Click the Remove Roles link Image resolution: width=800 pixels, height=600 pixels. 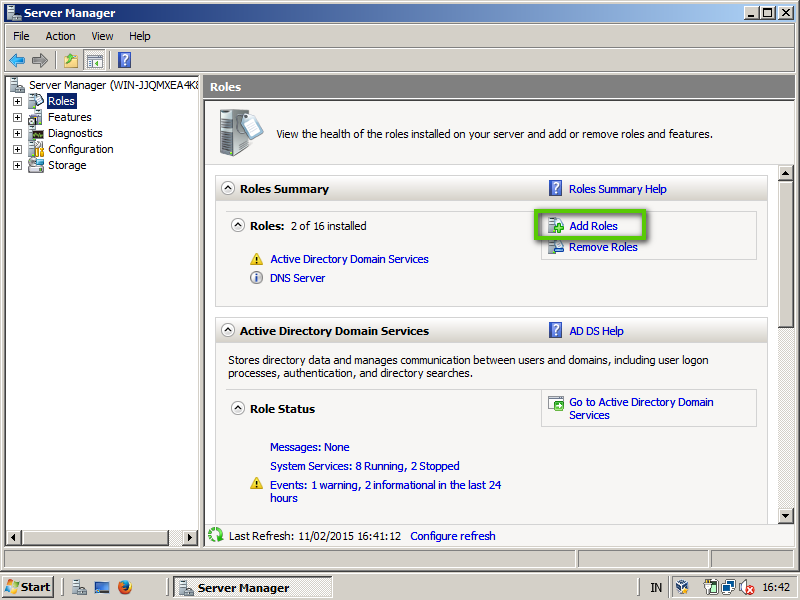tap(603, 247)
